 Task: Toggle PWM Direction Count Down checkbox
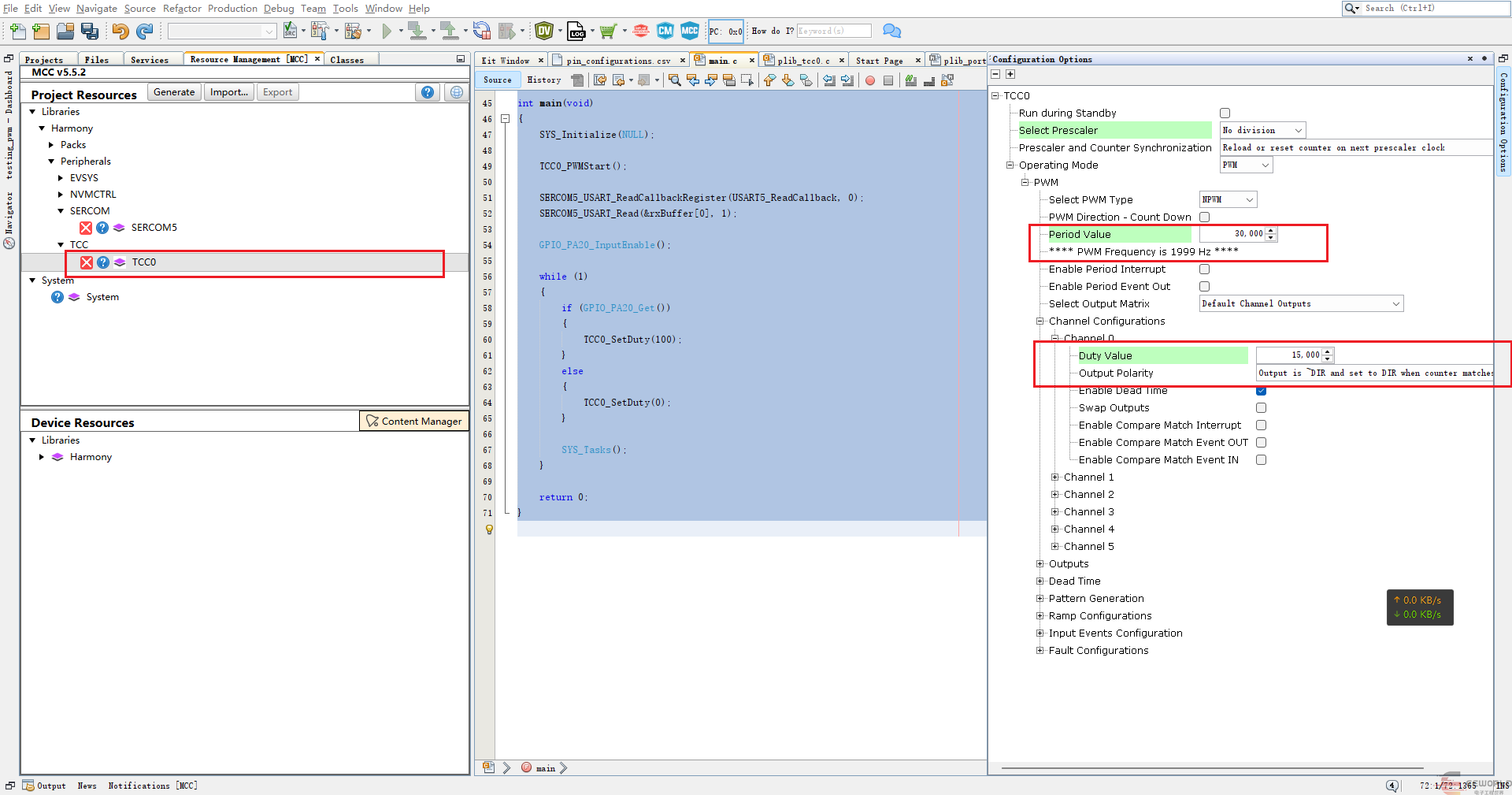(1204, 217)
